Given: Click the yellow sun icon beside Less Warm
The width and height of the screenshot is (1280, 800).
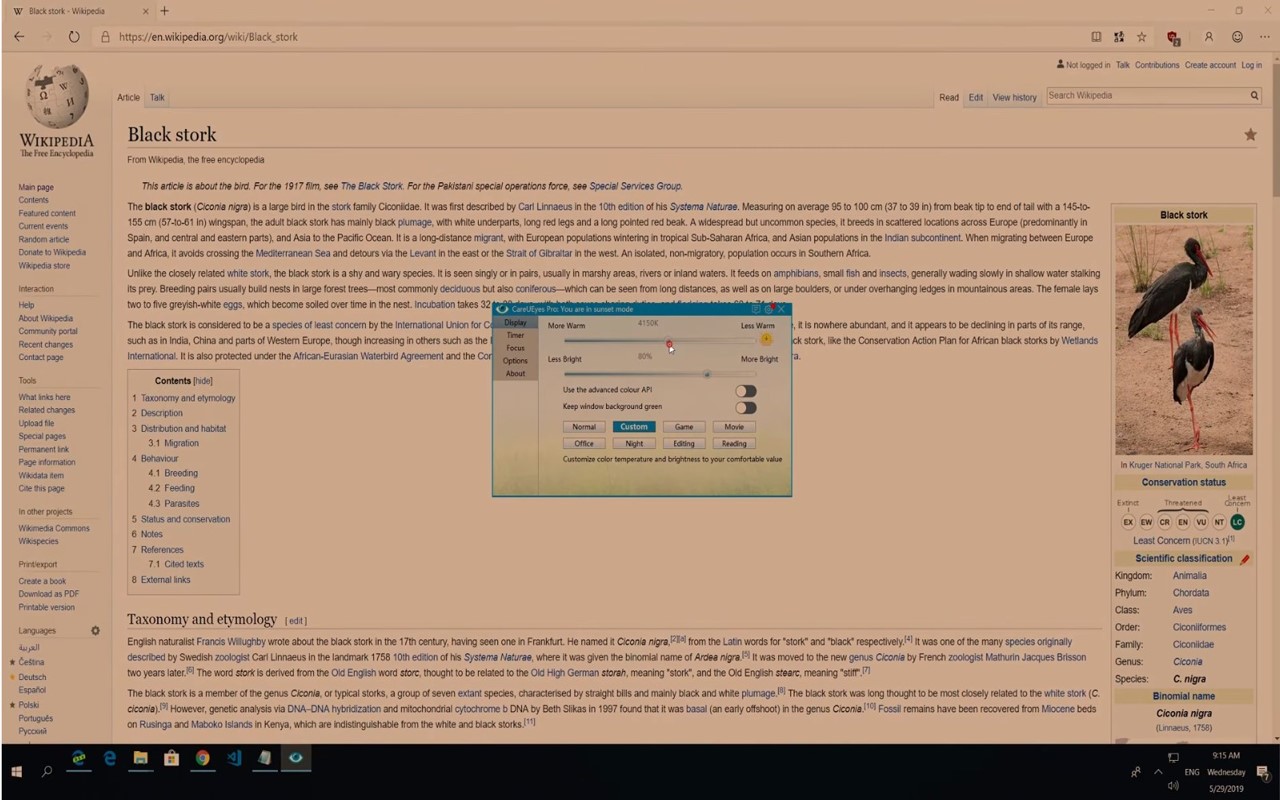Looking at the screenshot, I should click(766, 339).
